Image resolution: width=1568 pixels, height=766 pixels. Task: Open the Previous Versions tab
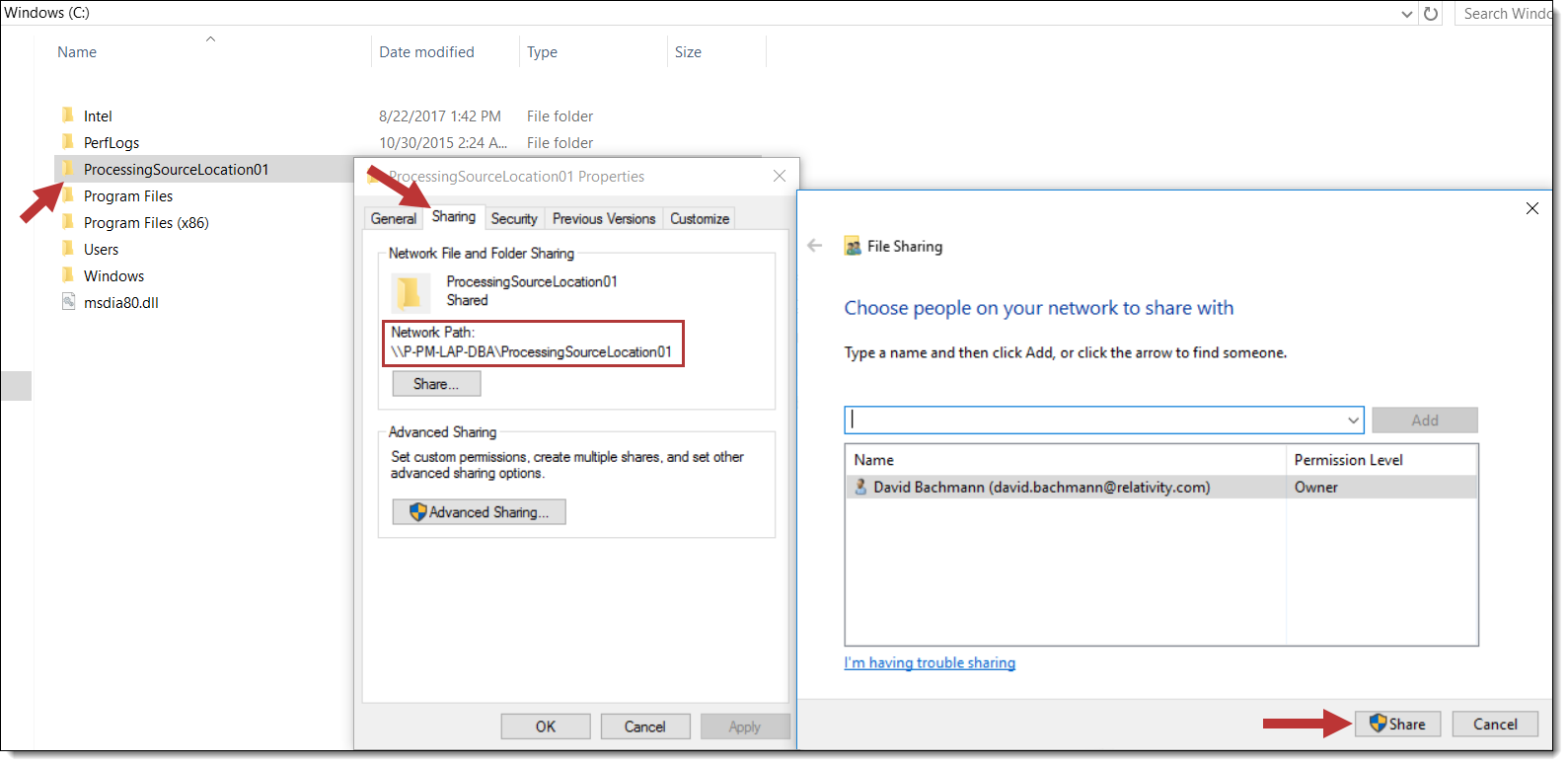pyautogui.click(x=603, y=219)
